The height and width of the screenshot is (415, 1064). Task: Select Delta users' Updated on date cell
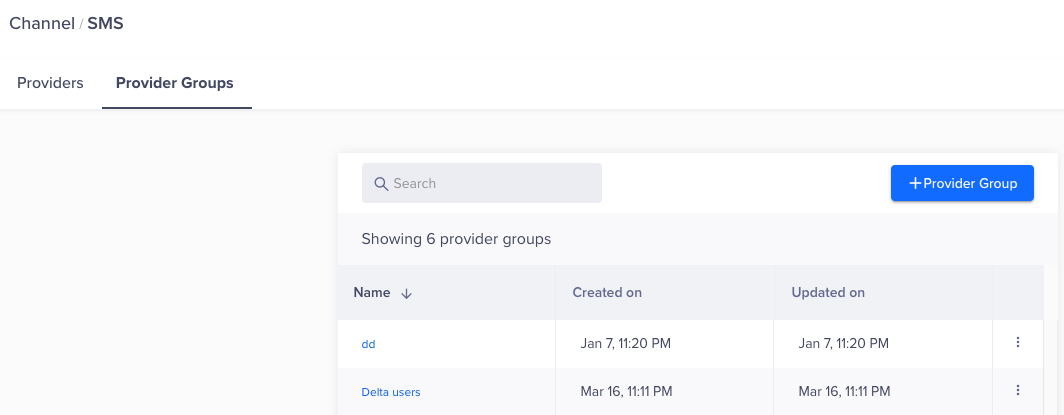845,391
